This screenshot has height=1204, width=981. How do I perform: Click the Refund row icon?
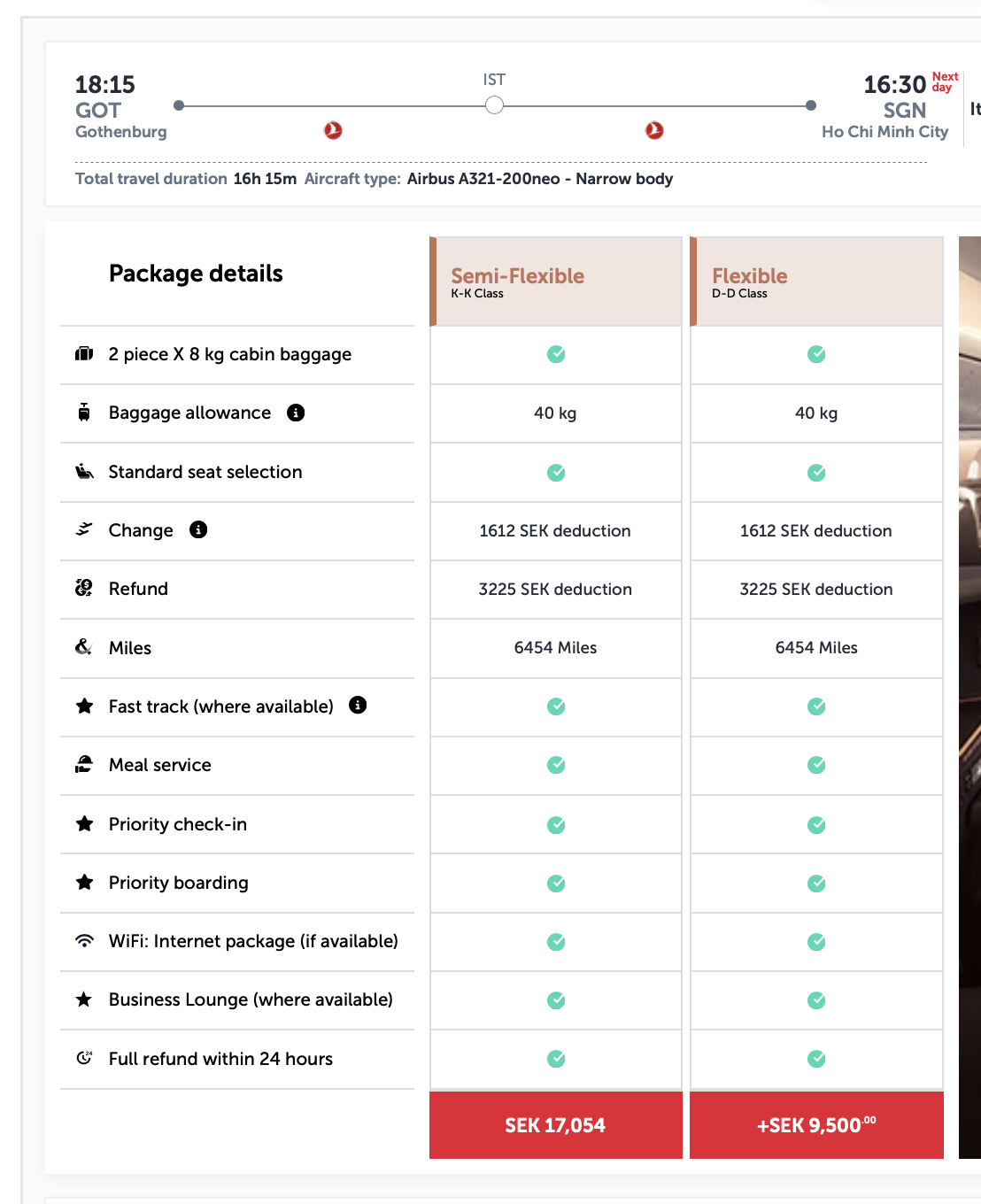(x=84, y=588)
